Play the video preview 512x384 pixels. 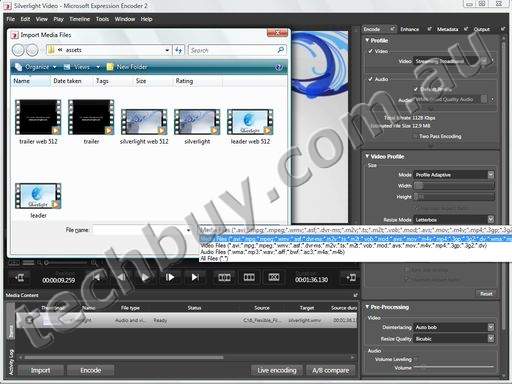tap(145, 277)
